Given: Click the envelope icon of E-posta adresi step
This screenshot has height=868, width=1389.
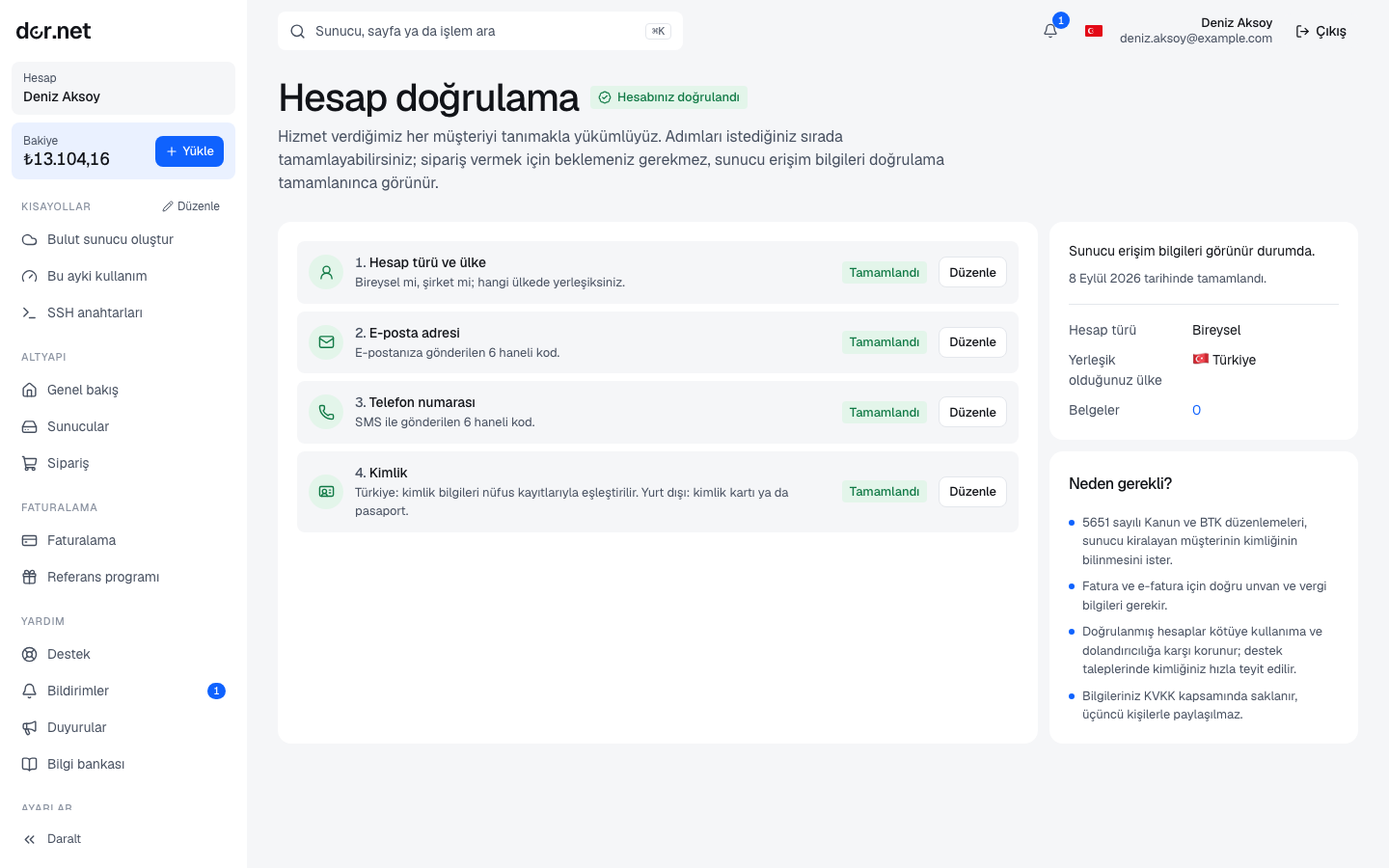Looking at the screenshot, I should [326, 341].
